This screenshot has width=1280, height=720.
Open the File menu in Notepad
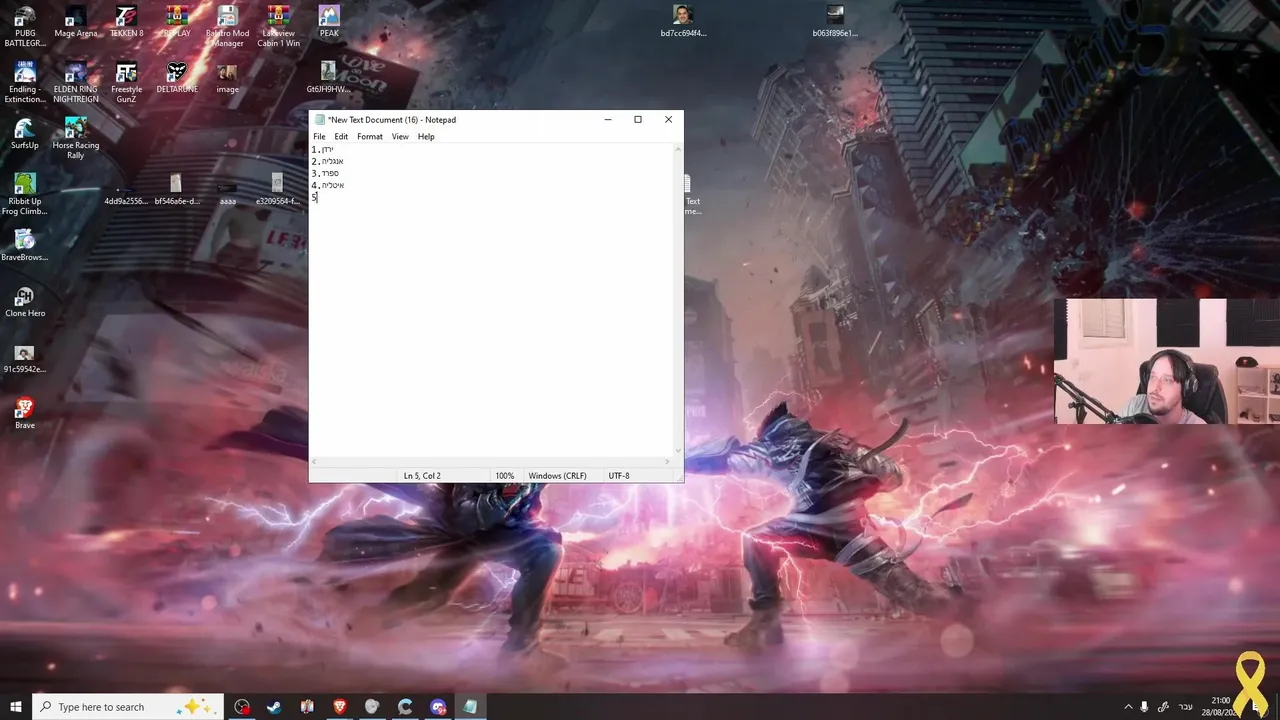319,136
